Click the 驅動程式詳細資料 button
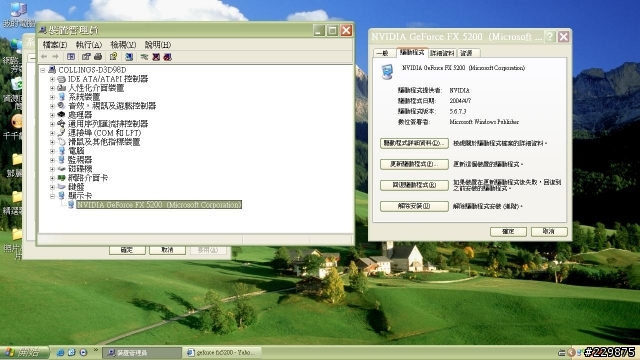This screenshot has width=640, height=360. (414, 143)
